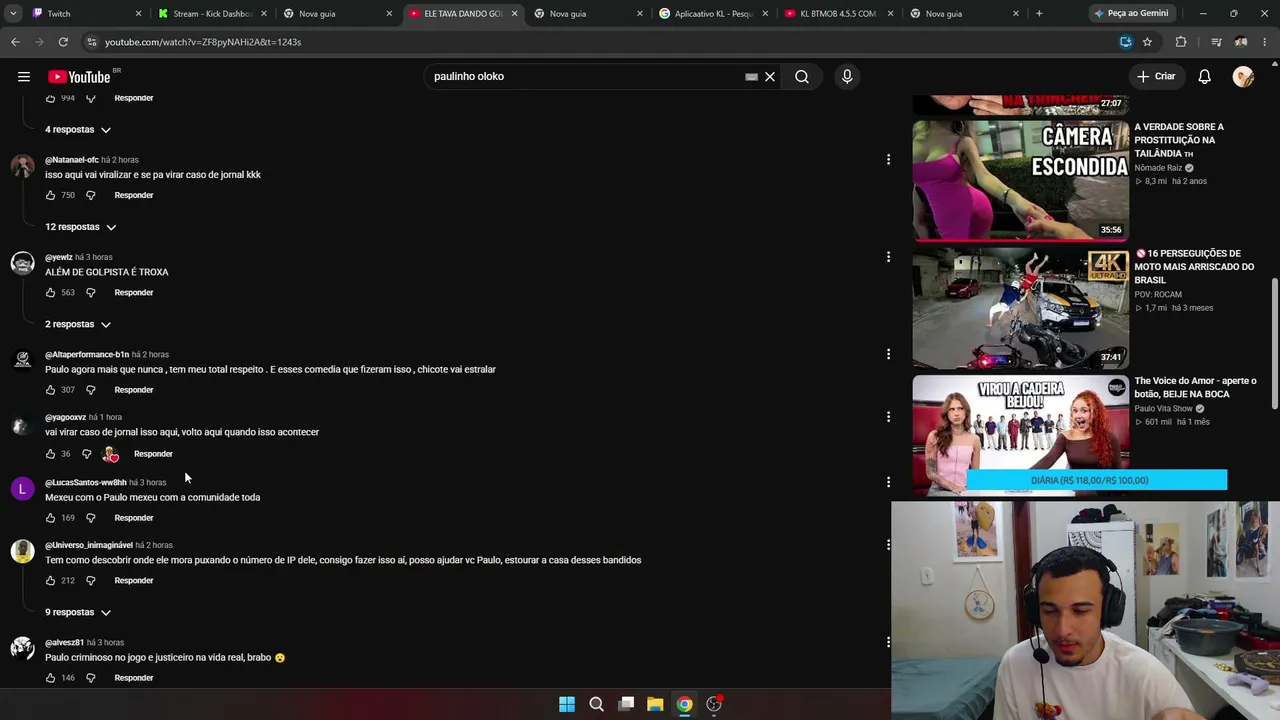Image resolution: width=1280 pixels, height=720 pixels.
Task: Open the YouTube account avatar menu
Action: coord(1243,77)
